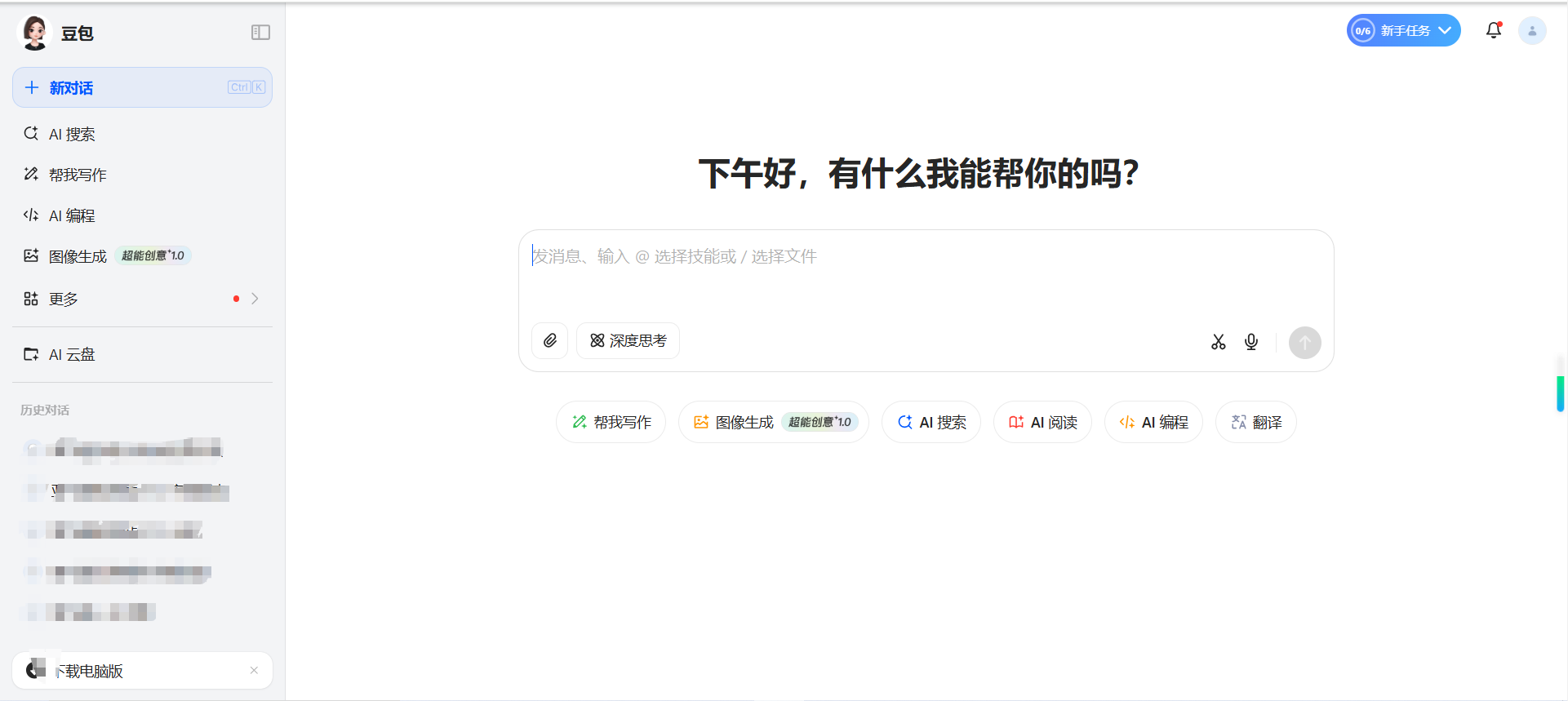
Task: Click the scissors screenshot icon
Action: tap(1219, 342)
